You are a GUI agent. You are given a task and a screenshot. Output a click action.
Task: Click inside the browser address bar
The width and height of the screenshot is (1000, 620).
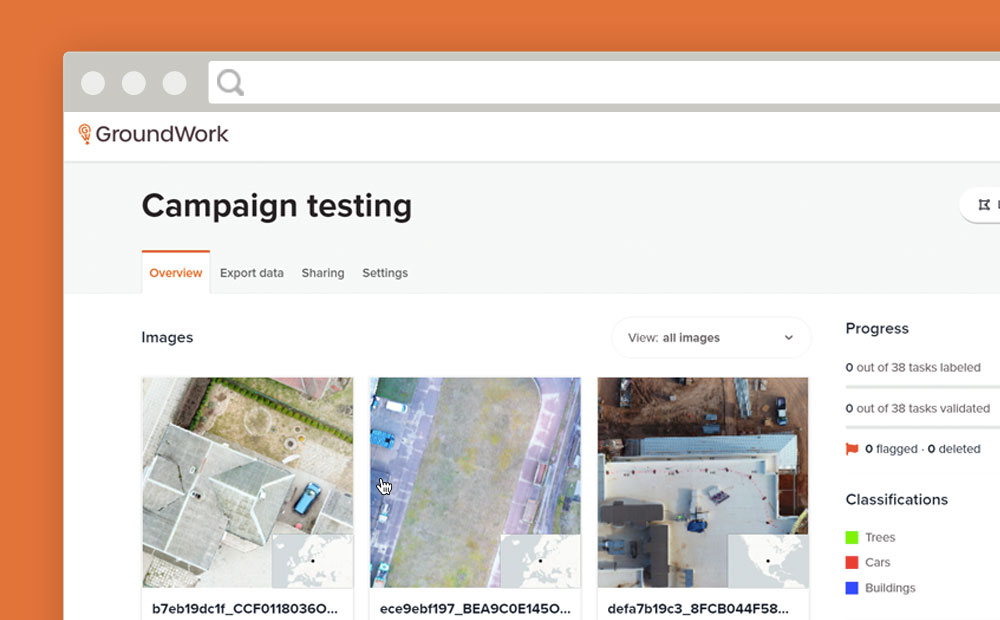point(600,82)
